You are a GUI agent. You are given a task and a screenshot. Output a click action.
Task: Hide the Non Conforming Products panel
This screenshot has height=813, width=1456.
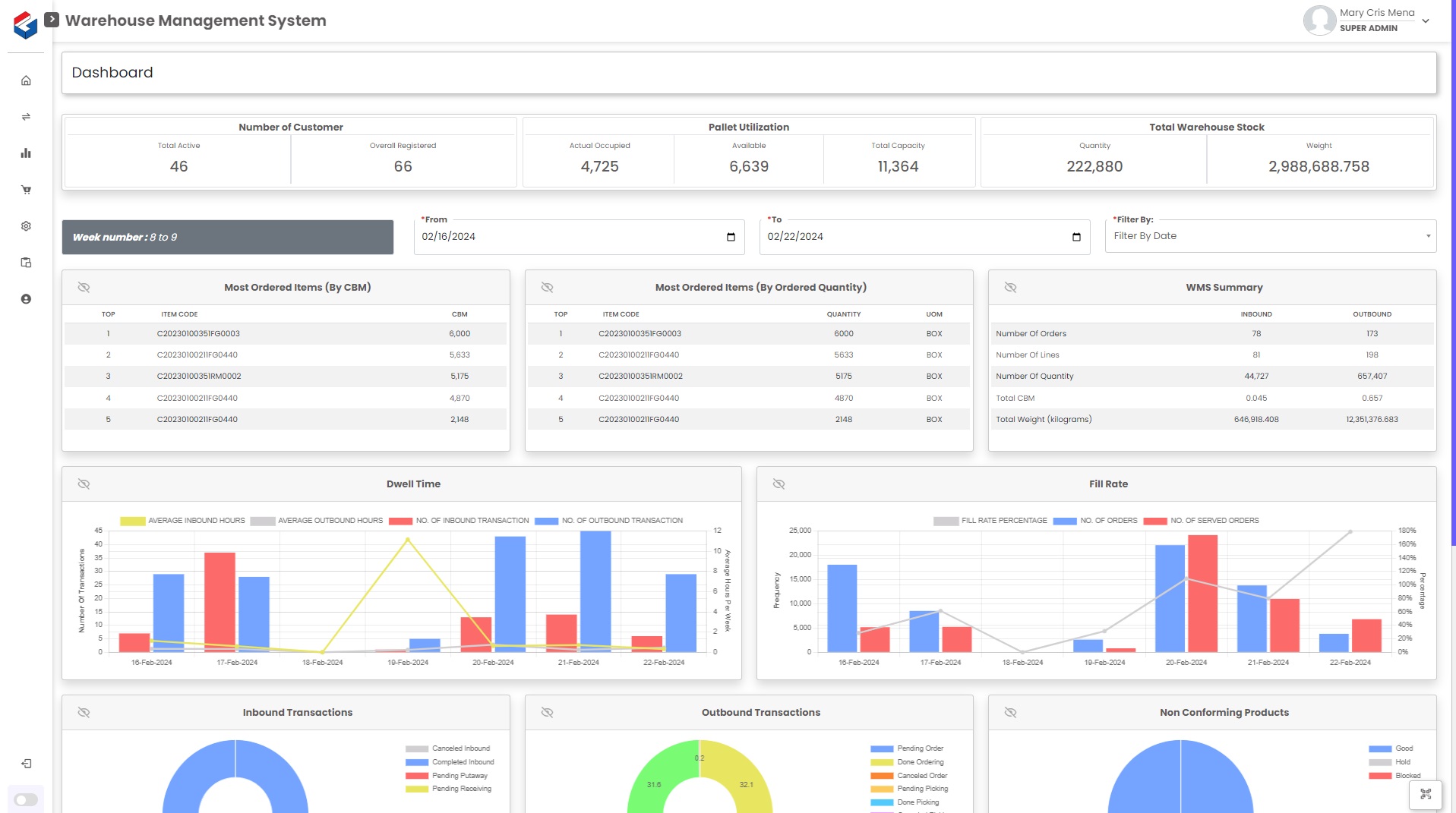pos(1010,713)
